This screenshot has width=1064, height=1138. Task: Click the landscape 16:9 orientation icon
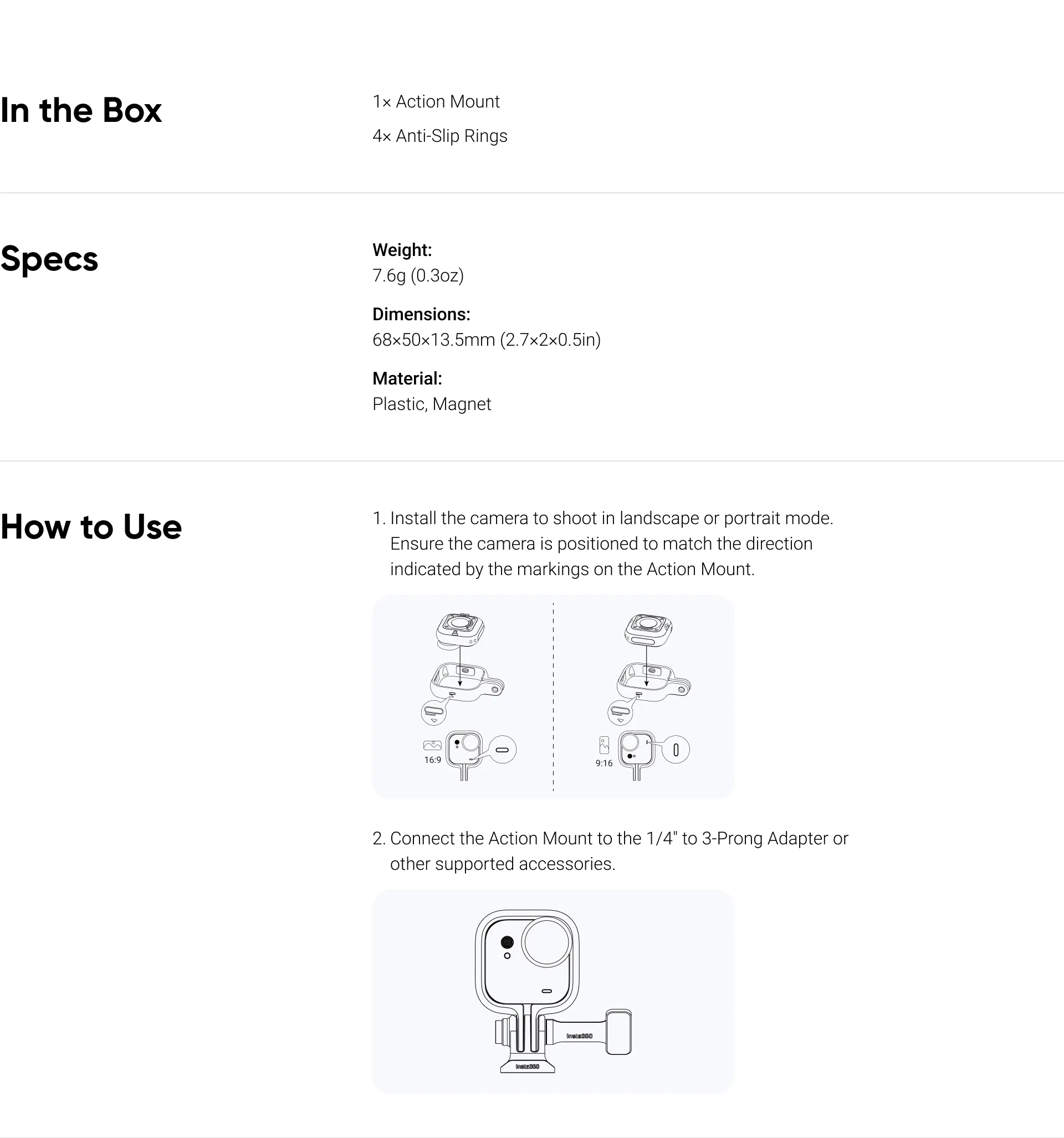432,745
